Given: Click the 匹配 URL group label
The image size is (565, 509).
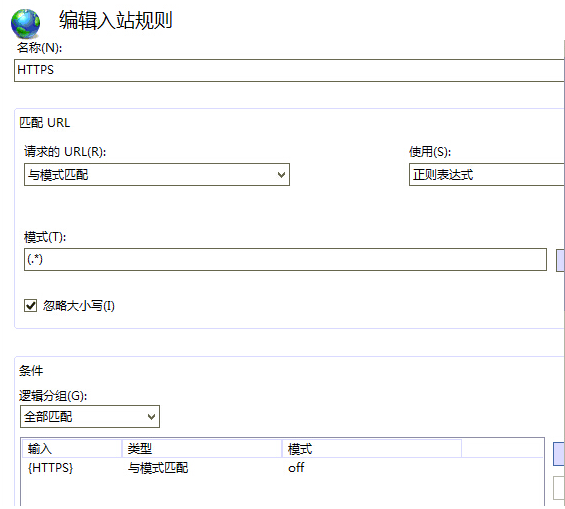Looking at the screenshot, I should click(x=45, y=123).
